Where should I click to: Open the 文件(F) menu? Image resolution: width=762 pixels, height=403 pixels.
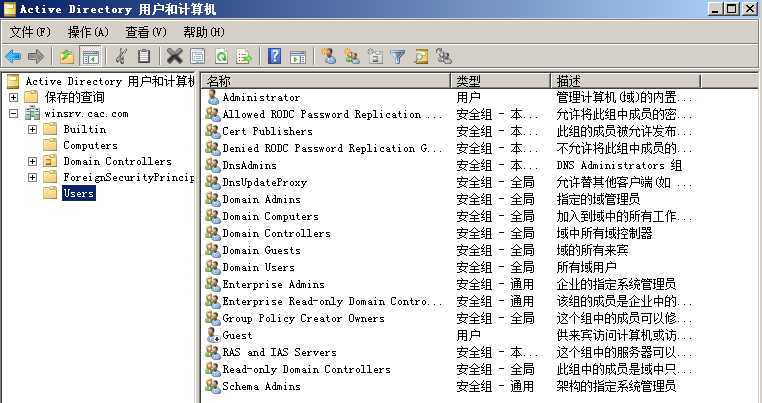click(x=30, y=33)
